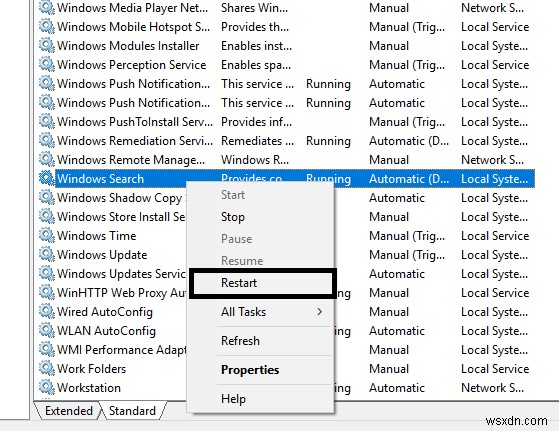Image resolution: width=559 pixels, height=431 pixels.
Task: Click Manual (Trig... startup of Windows Time
Action: (407, 236)
